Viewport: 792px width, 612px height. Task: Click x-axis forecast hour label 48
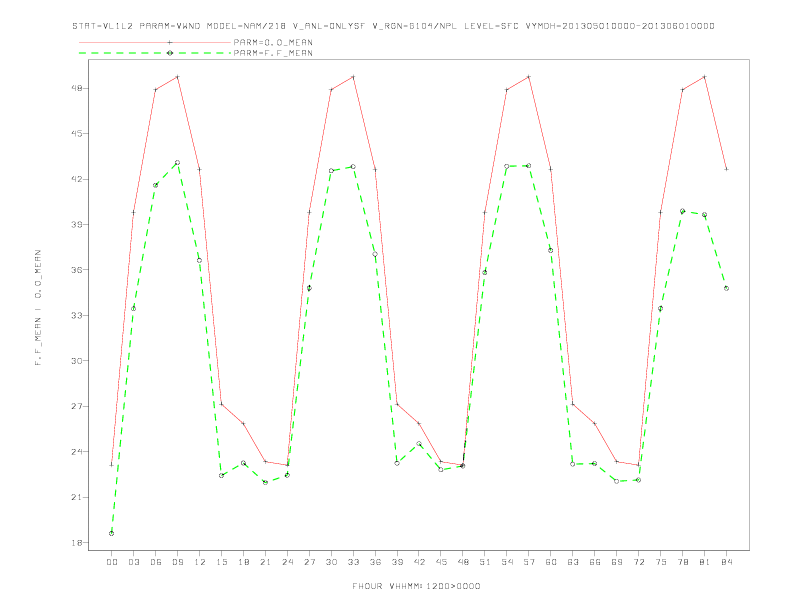pyautogui.click(x=463, y=562)
